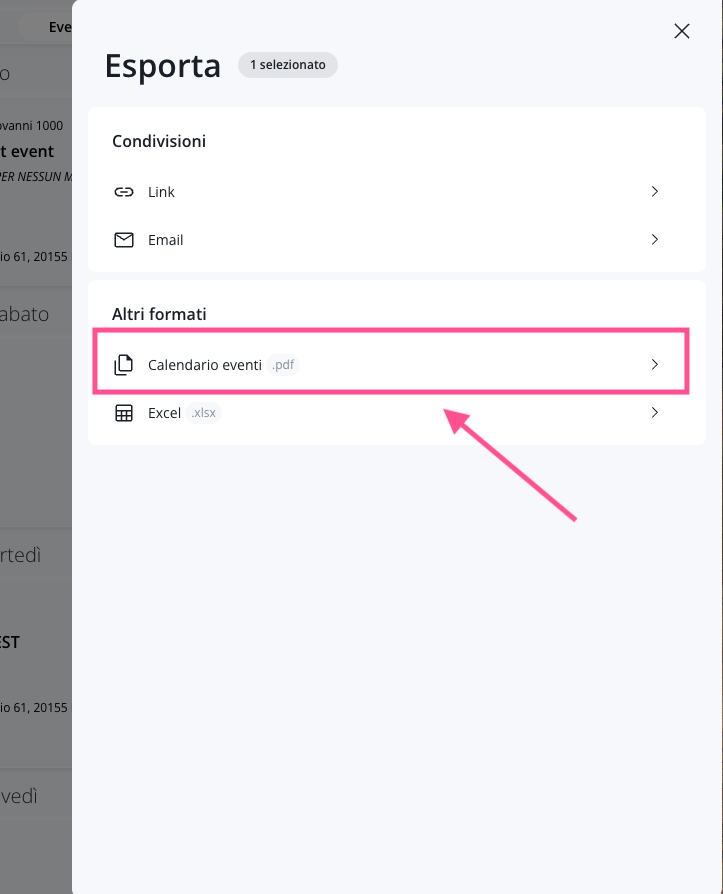Click the Altri formati section heading
The image size is (723, 894).
pos(159,314)
